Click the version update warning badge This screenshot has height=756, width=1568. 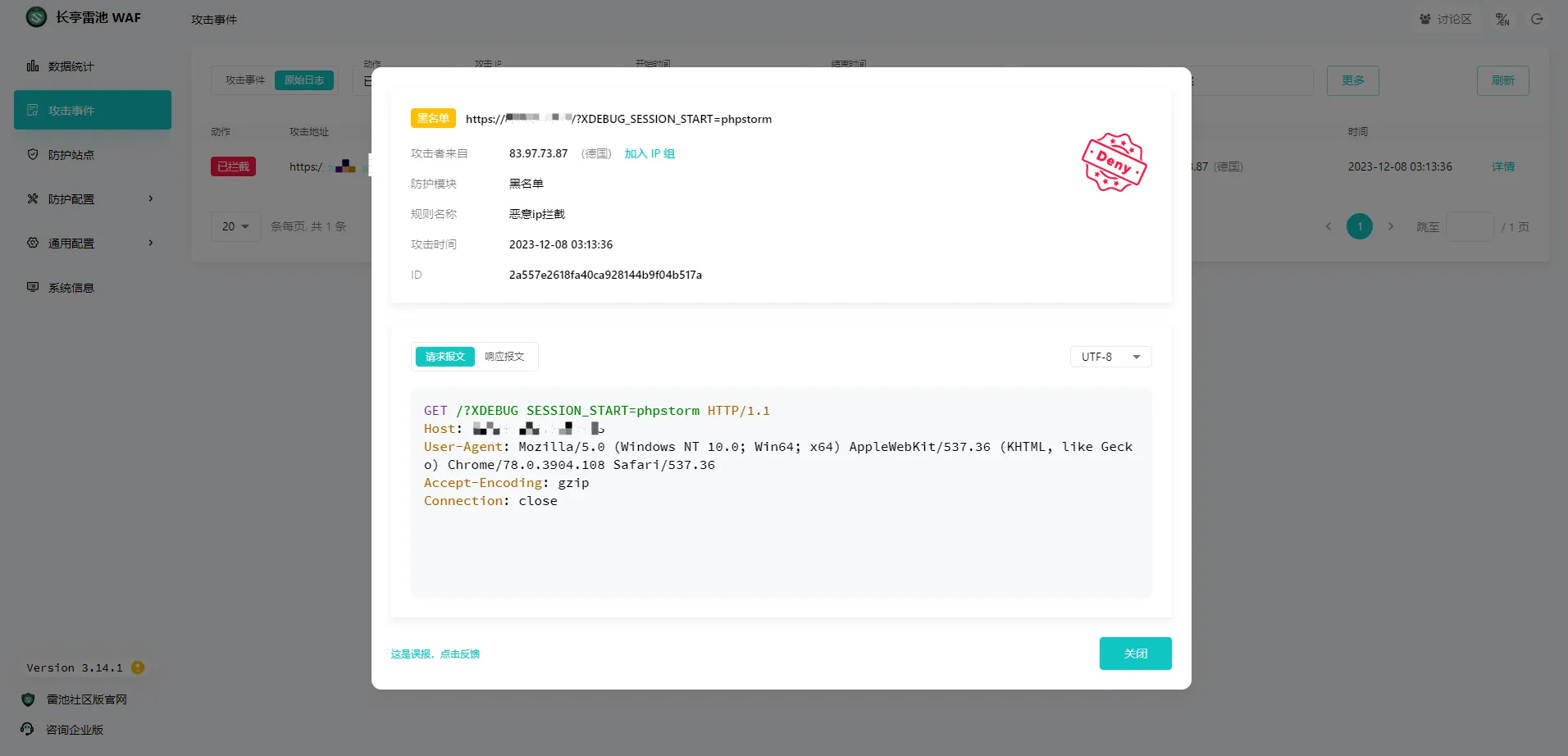click(x=138, y=667)
